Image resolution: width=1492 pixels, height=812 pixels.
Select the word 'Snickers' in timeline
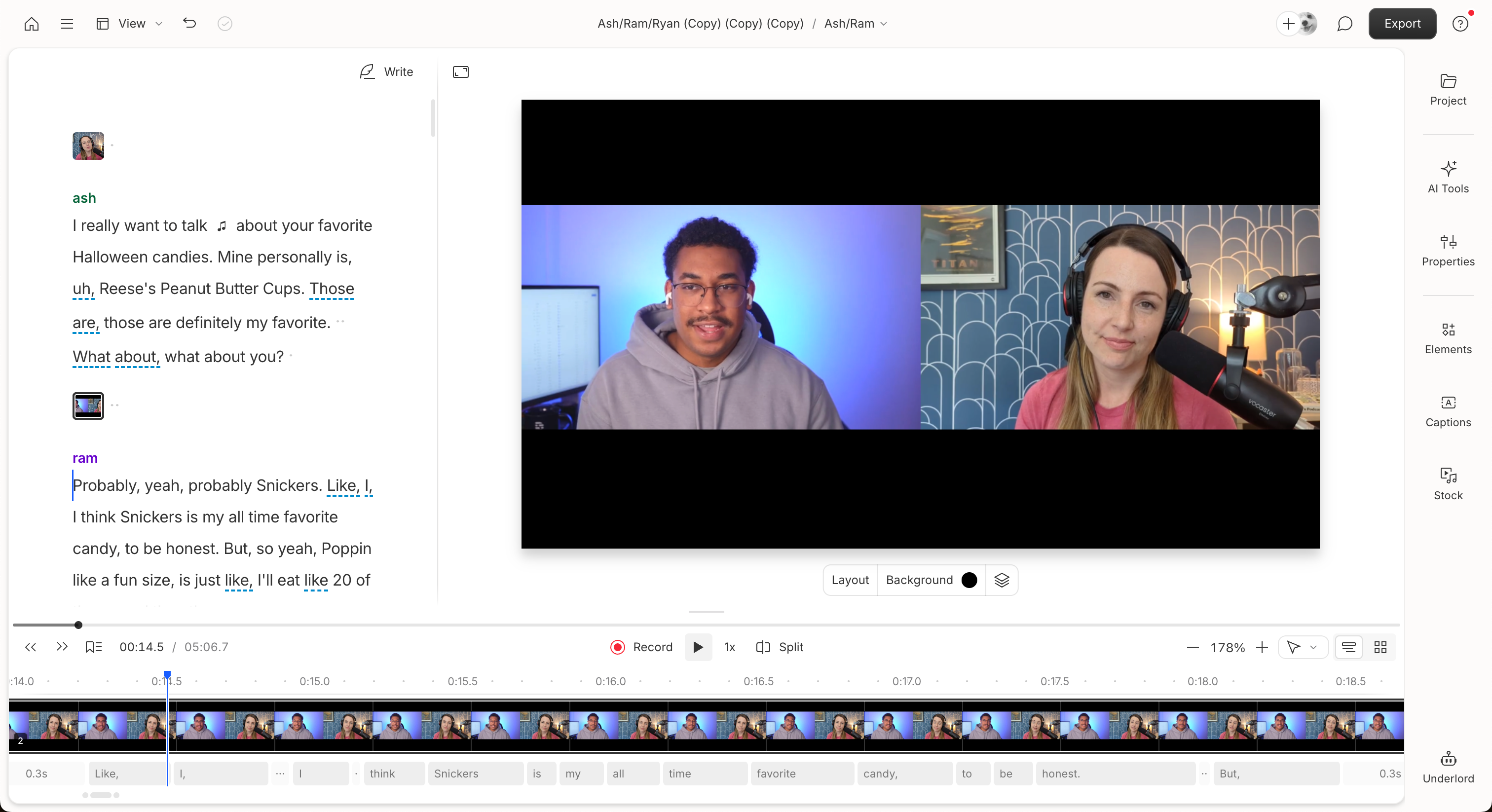(475, 773)
